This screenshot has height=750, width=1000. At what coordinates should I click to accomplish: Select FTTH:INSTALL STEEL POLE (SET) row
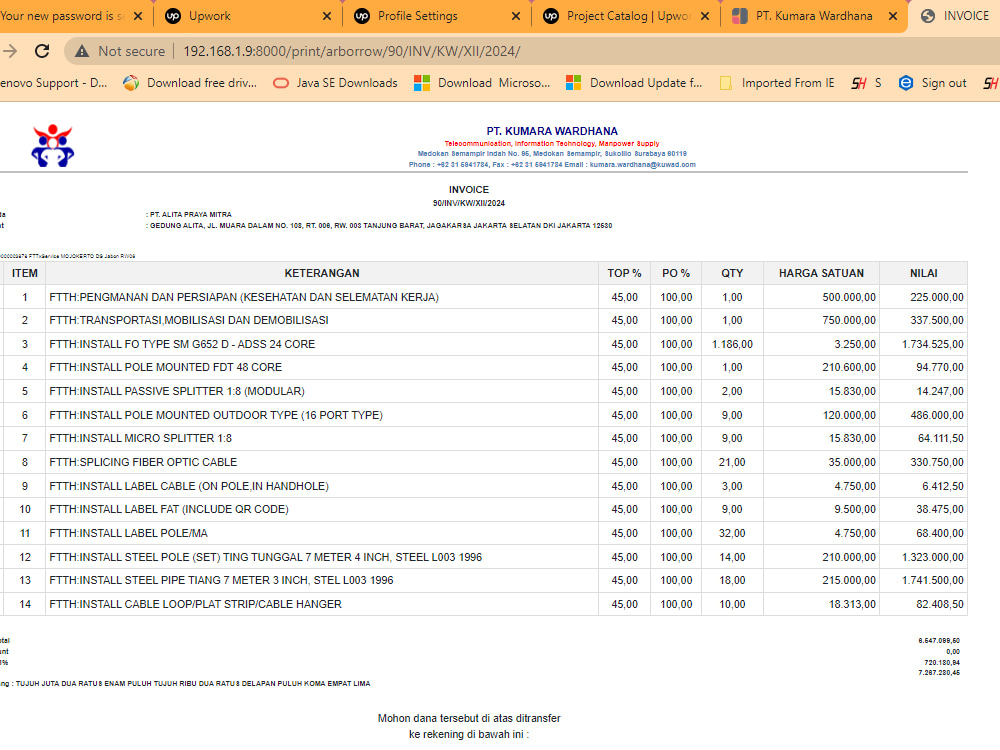[x=483, y=557]
